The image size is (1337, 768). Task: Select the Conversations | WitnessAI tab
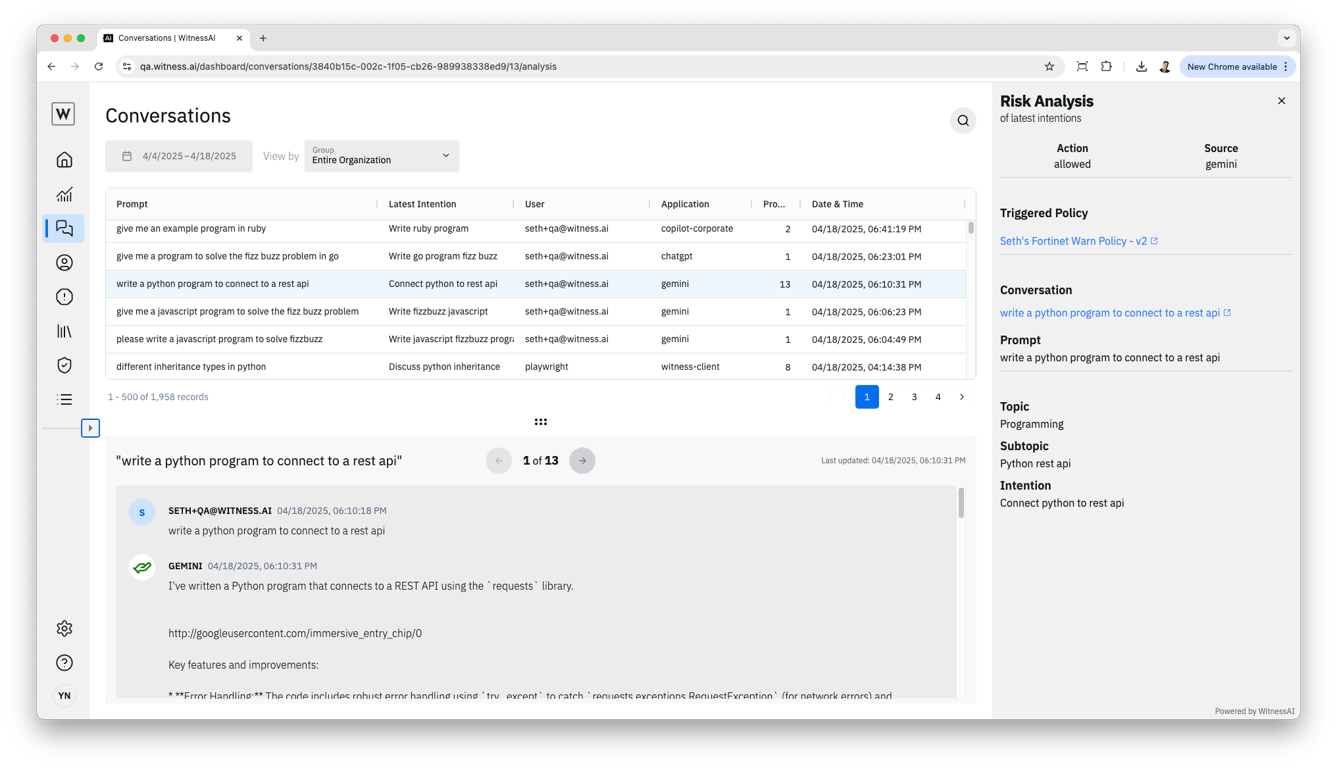pyautogui.click(x=173, y=38)
